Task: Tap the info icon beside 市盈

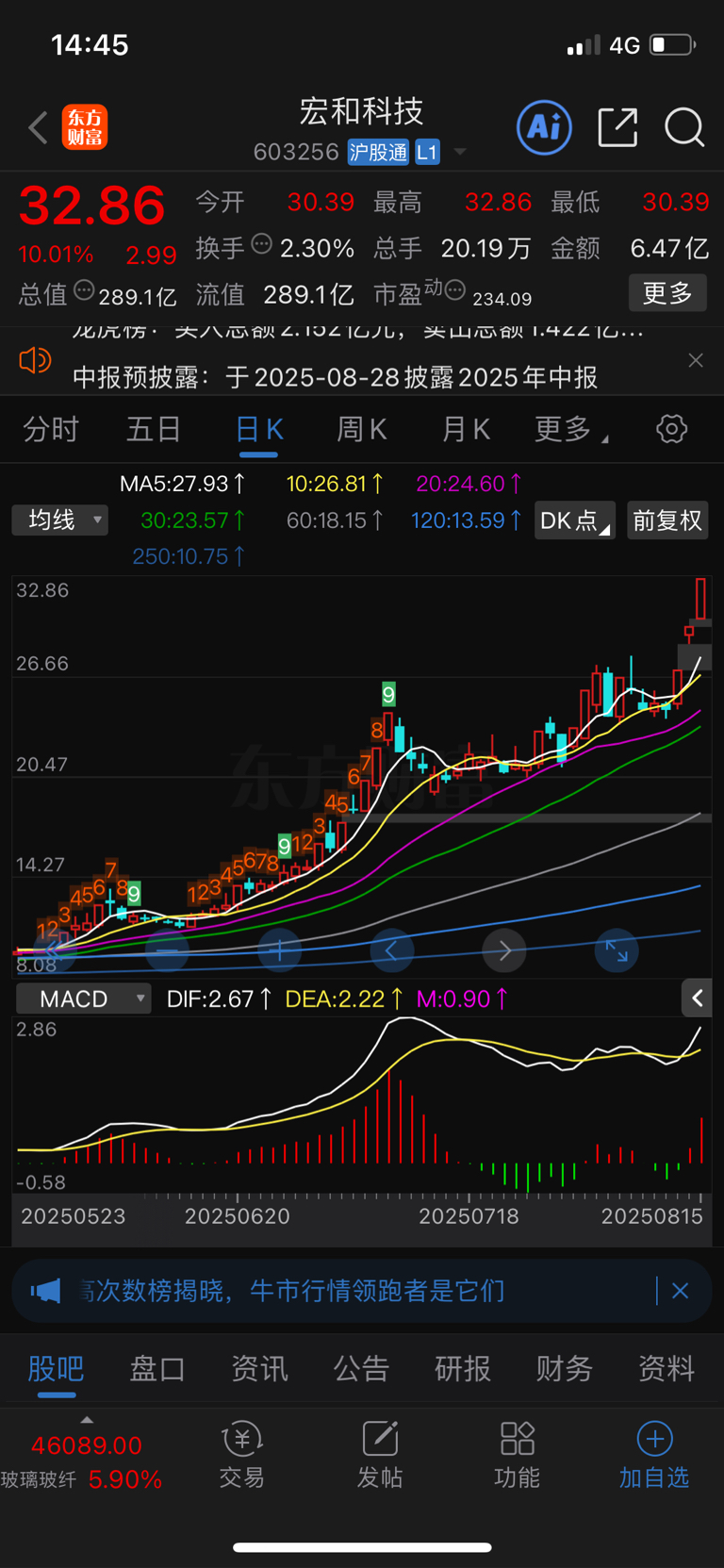Action: pos(454,290)
